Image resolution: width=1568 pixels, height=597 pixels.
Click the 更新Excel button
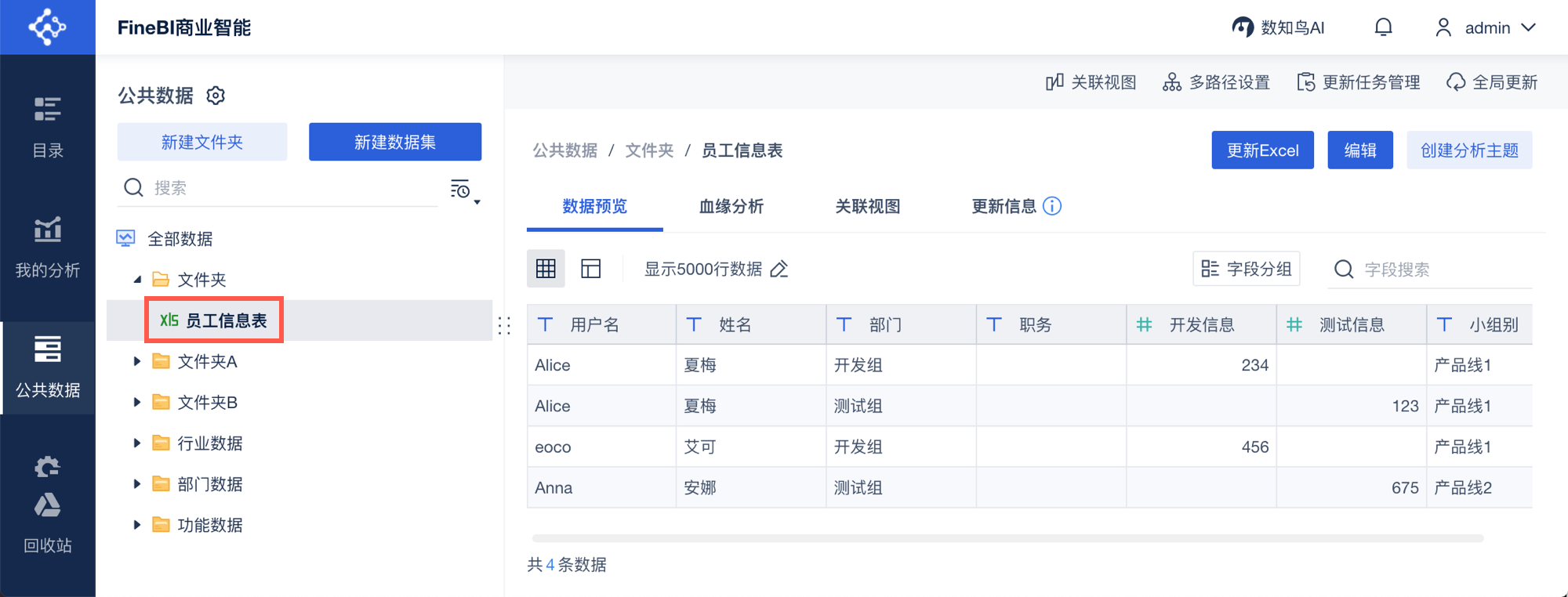click(x=1262, y=150)
